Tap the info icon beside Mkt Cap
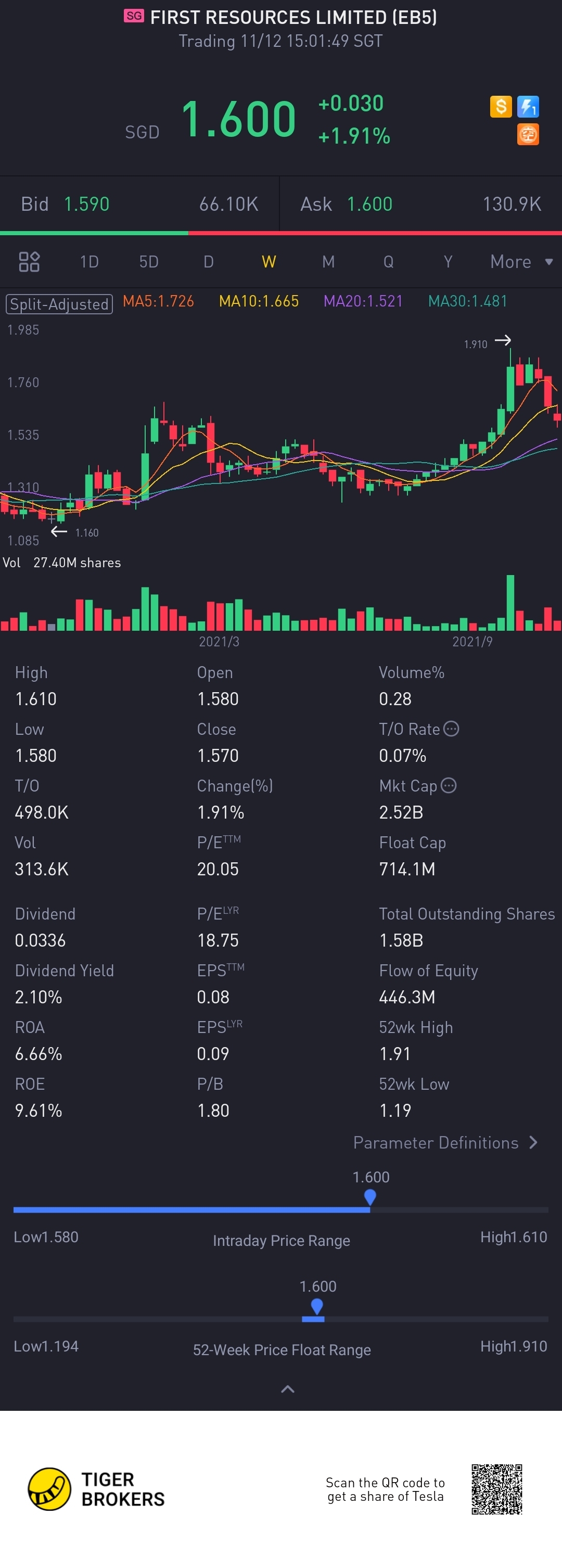Screen dimensions: 562x1568 click(449, 785)
